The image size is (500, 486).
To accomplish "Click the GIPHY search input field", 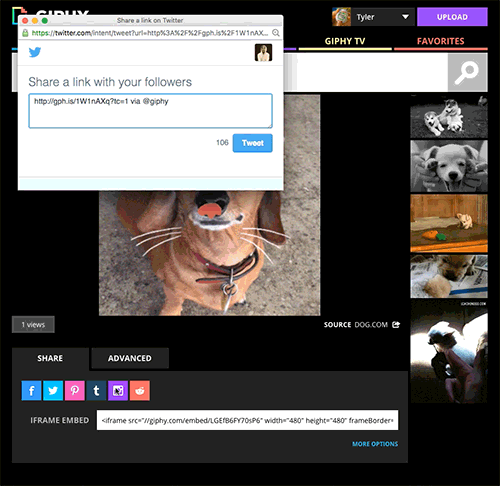I will 365,72.
